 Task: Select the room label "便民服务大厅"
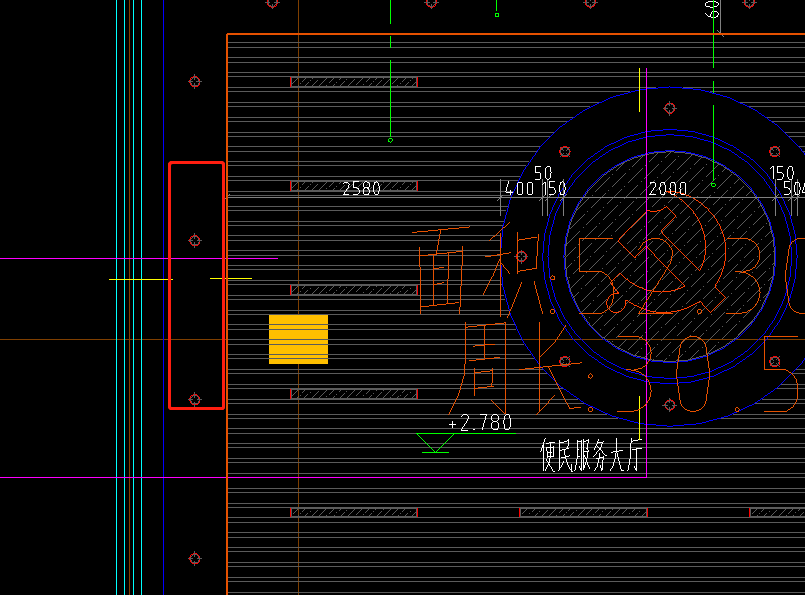click(x=591, y=455)
